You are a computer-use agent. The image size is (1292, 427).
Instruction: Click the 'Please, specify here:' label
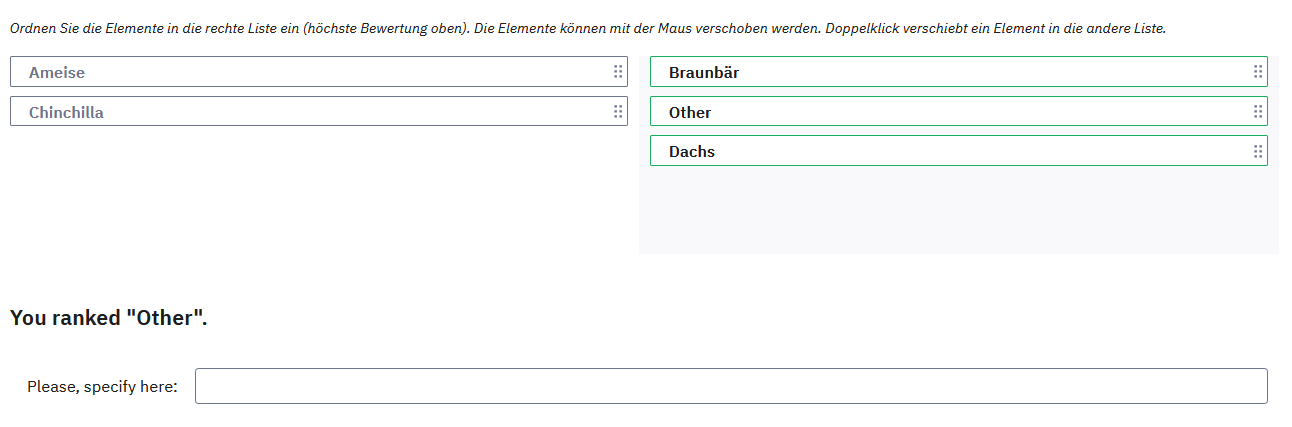point(102,387)
